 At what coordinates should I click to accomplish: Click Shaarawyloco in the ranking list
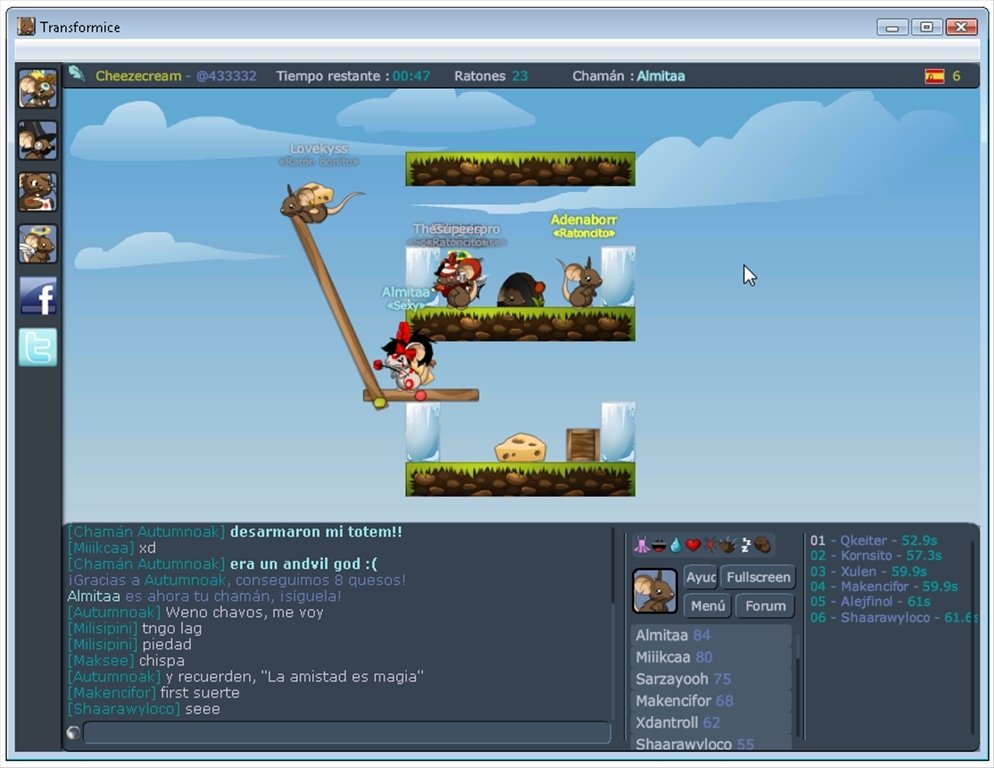point(885,618)
